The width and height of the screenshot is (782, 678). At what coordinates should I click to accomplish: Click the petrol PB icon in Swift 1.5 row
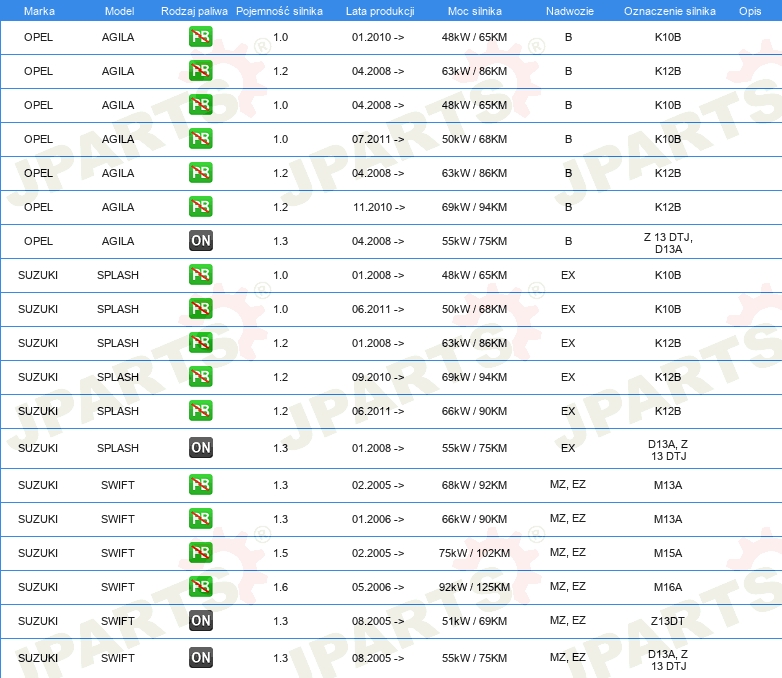point(201,553)
